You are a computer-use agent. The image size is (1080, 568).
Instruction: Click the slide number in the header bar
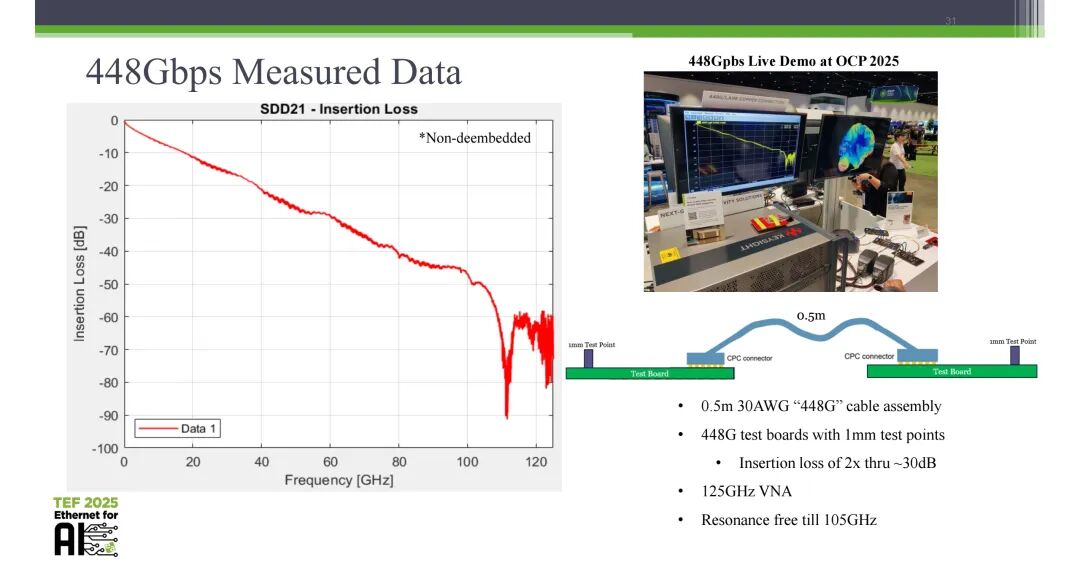pos(951,21)
